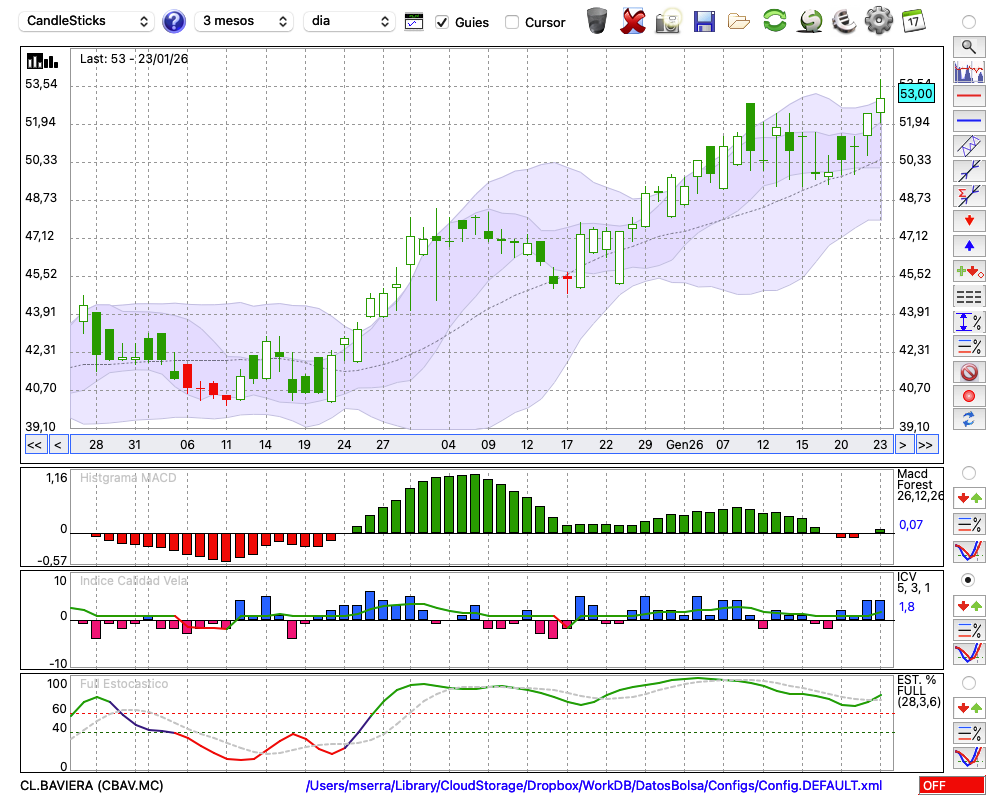This screenshot has height=800, width=1000.
Task: Click the Config.DEFAULT.xml file path link
Action: click(594, 786)
